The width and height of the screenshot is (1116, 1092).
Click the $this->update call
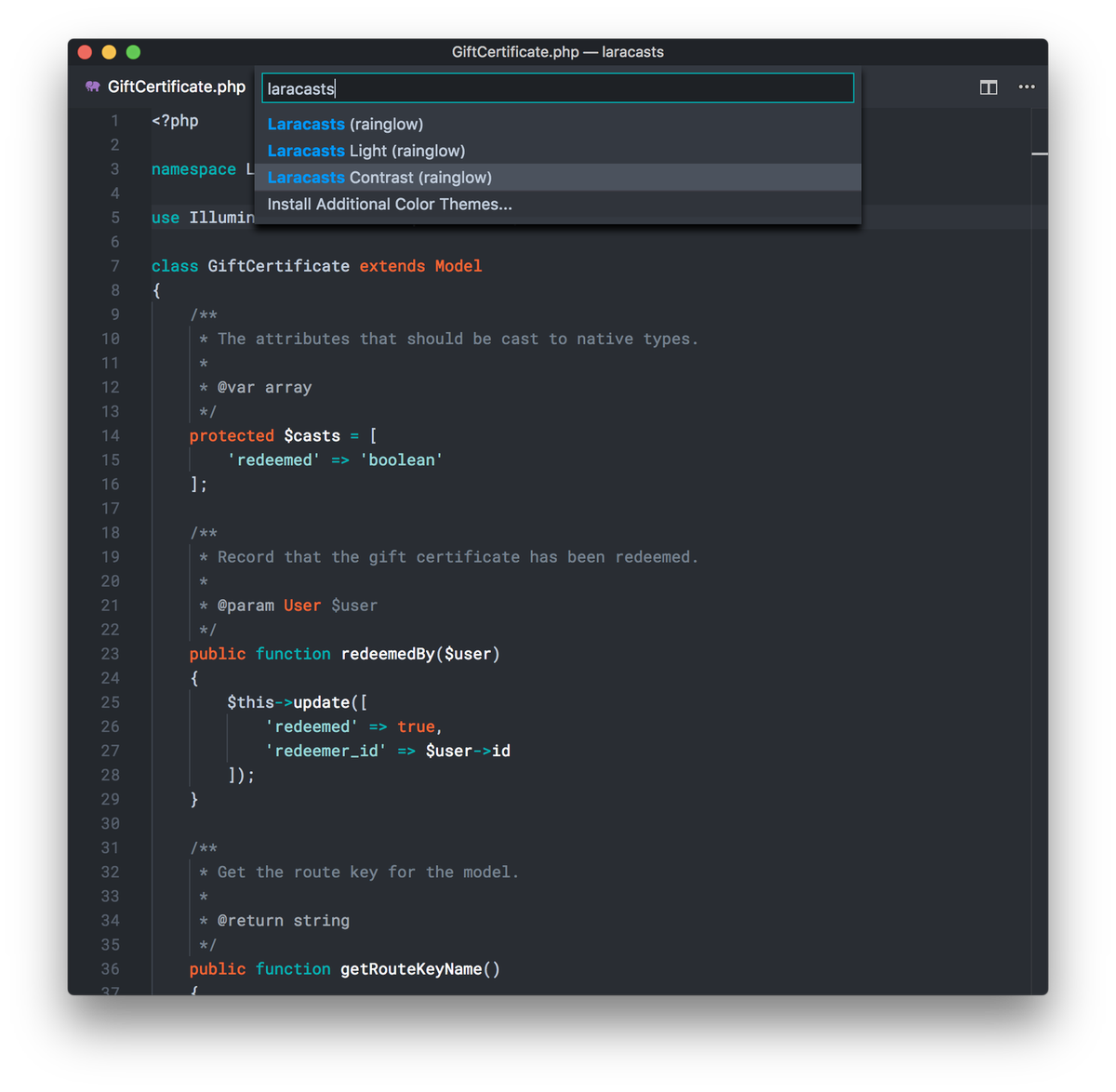click(x=288, y=702)
